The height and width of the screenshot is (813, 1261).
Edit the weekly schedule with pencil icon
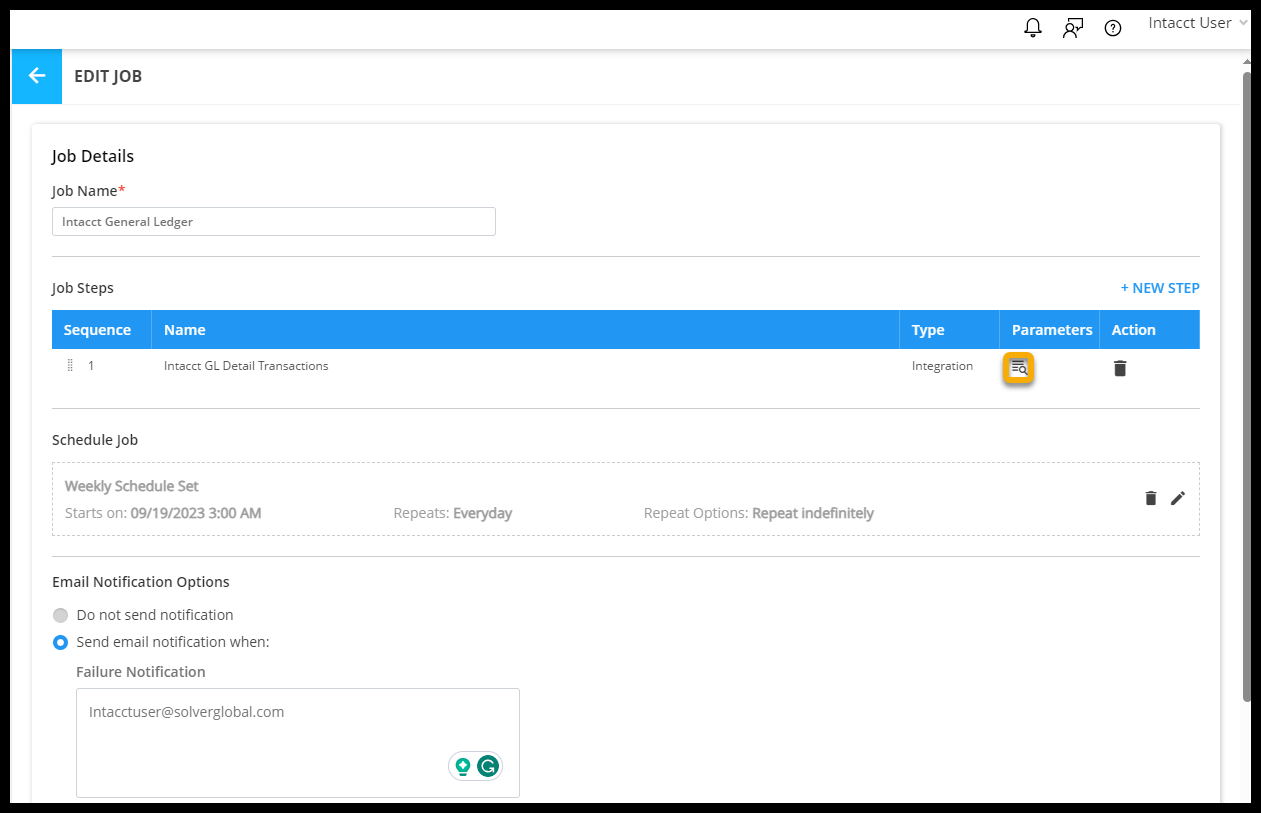click(1177, 498)
